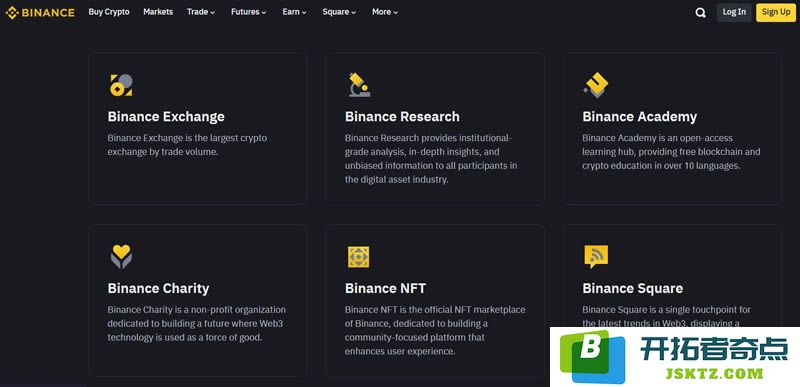Click the Binance Square feed icon
Image resolution: width=800 pixels, height=387 pixels.
click(596, 256)
